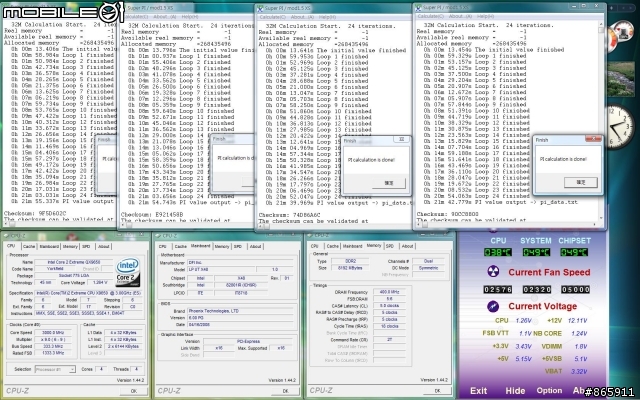Screen dimensions: 640x400
Task: Switch to SPD tab in CPU-Z processor window
Action: pyautogui.click(x=86, y=247)
